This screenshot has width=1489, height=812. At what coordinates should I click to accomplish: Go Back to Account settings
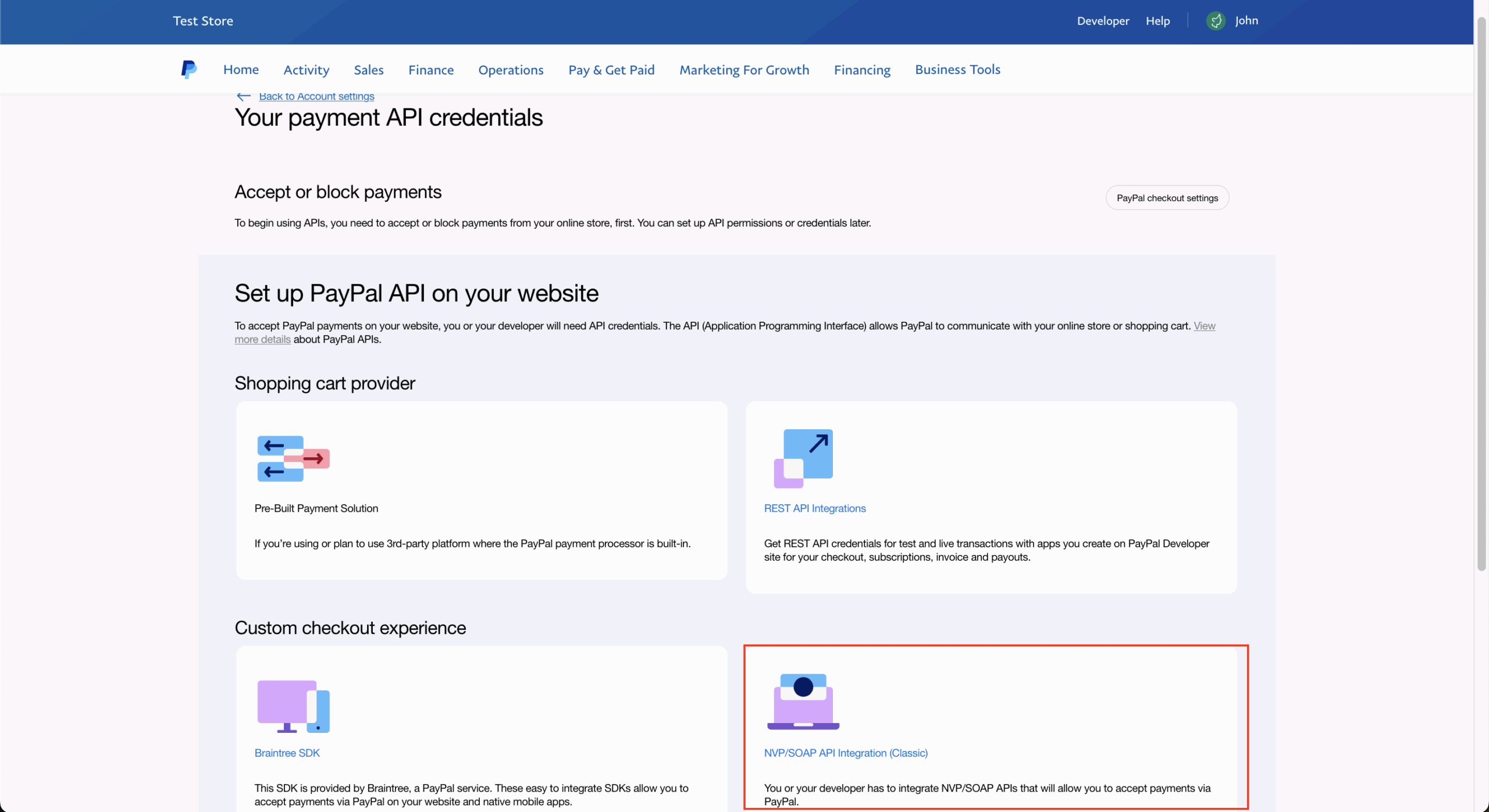(x=316, y=96)
